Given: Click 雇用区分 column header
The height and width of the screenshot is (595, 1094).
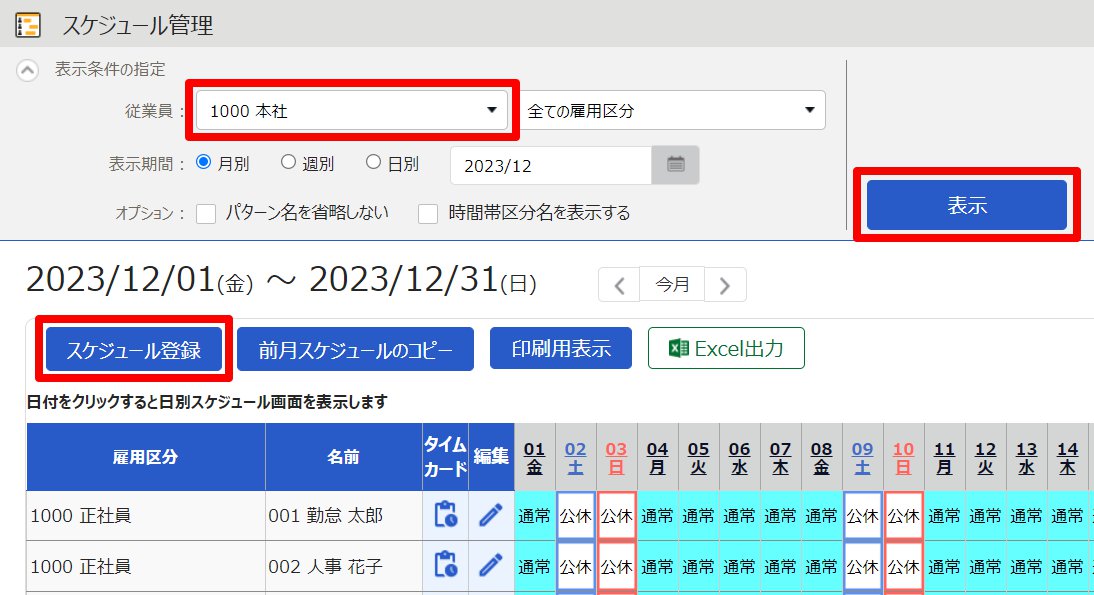Looking at the screenshot, I should [x=146, y=457].
